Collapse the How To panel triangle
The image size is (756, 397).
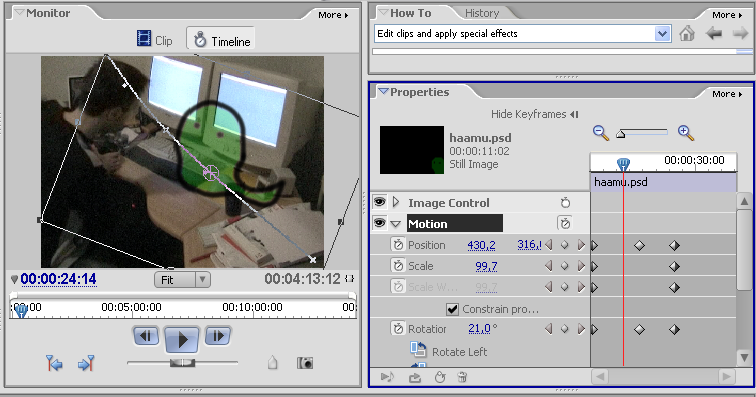point(383,13)
